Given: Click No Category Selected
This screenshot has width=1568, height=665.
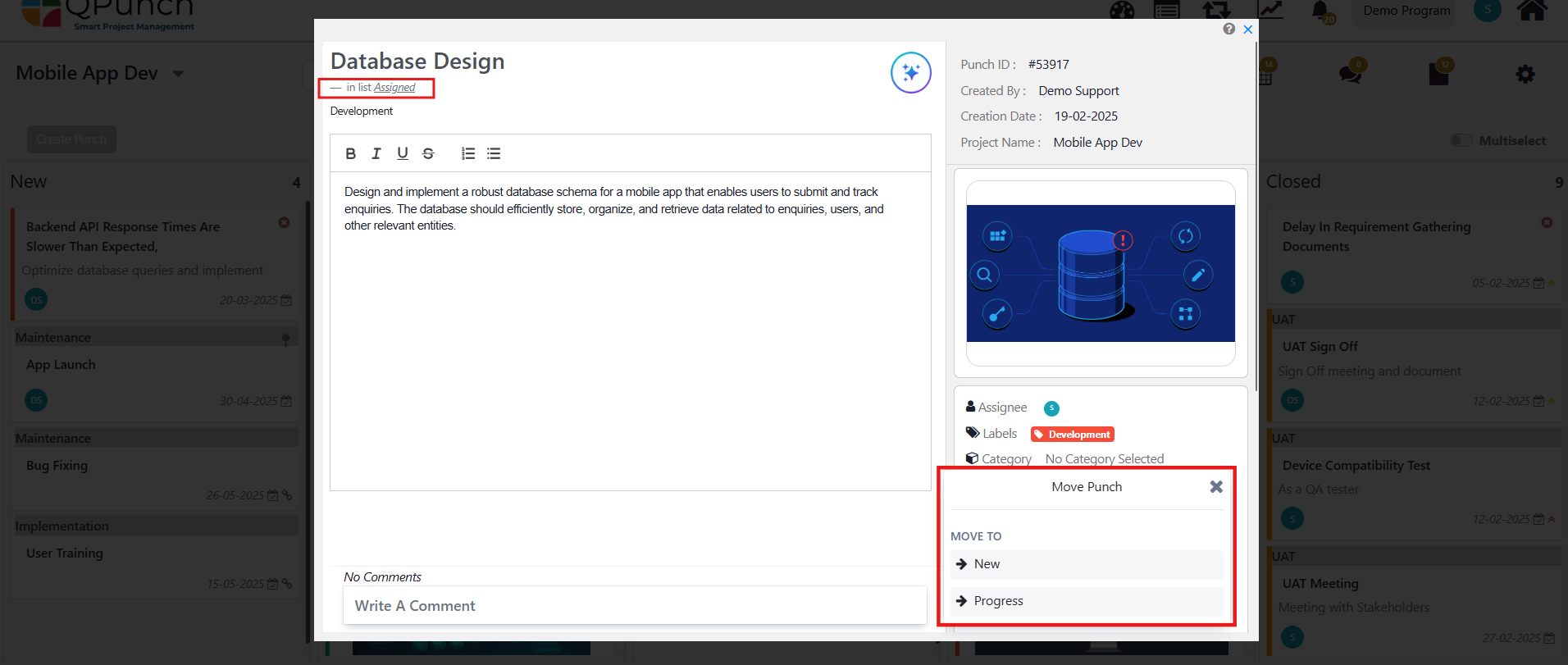Looking at the screenshot, I should tap(1105, 459).
